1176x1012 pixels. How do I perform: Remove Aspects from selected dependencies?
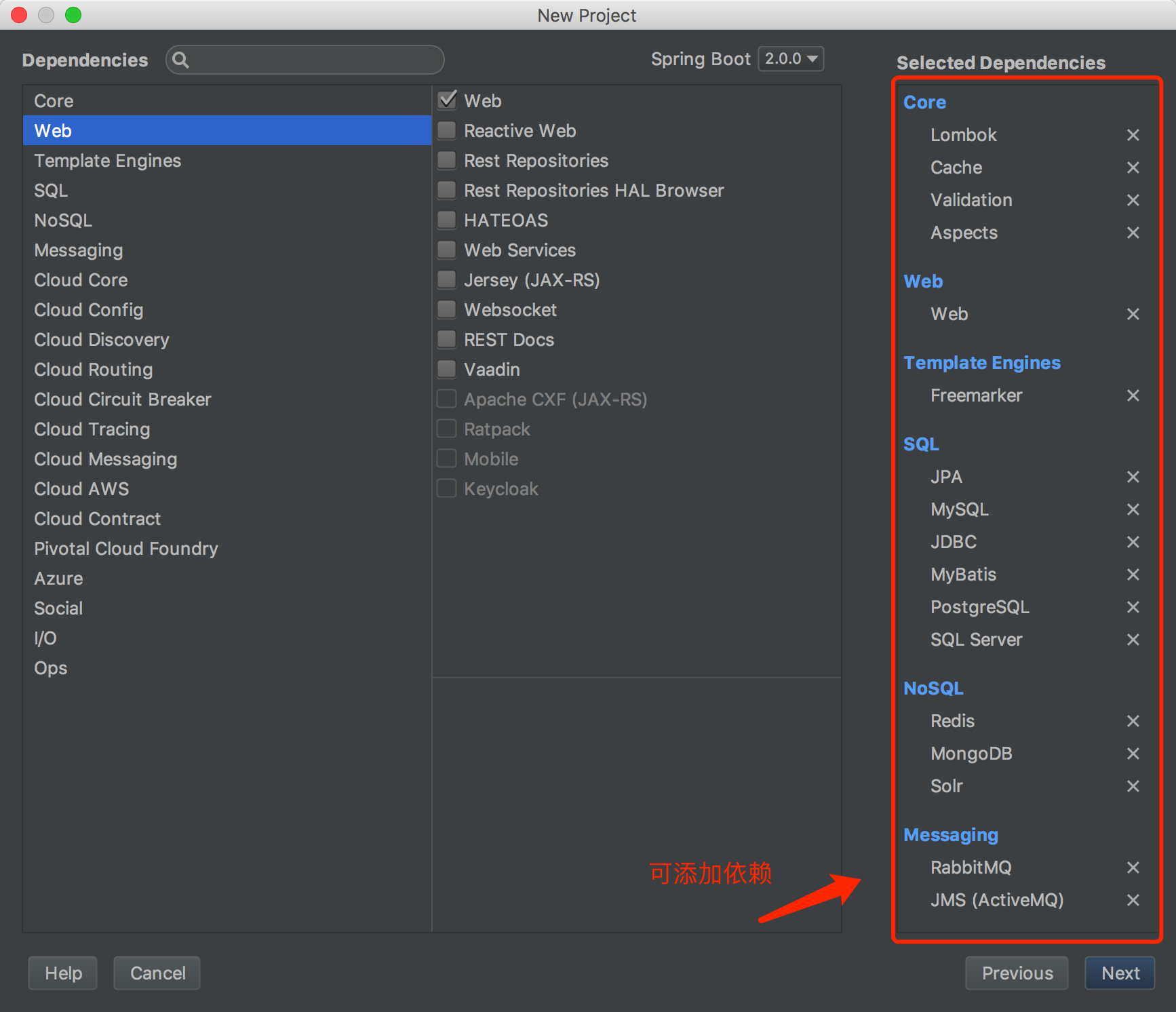click(x=1133, y=233)
